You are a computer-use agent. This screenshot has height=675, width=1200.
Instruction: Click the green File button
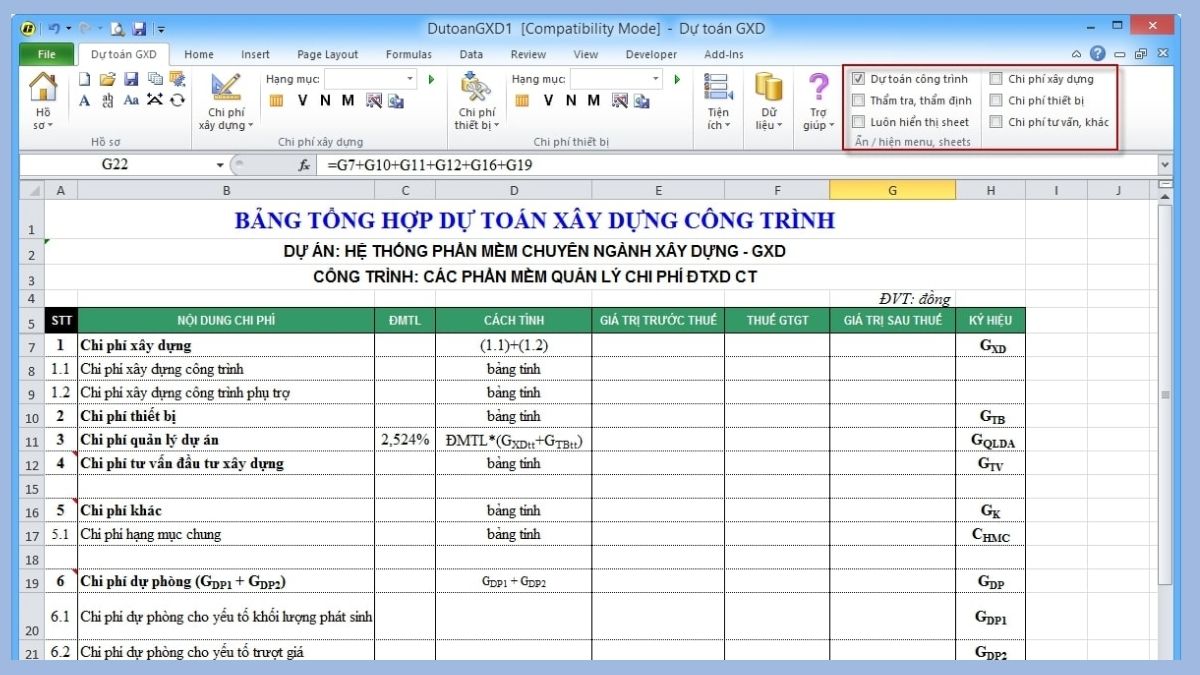46,55
